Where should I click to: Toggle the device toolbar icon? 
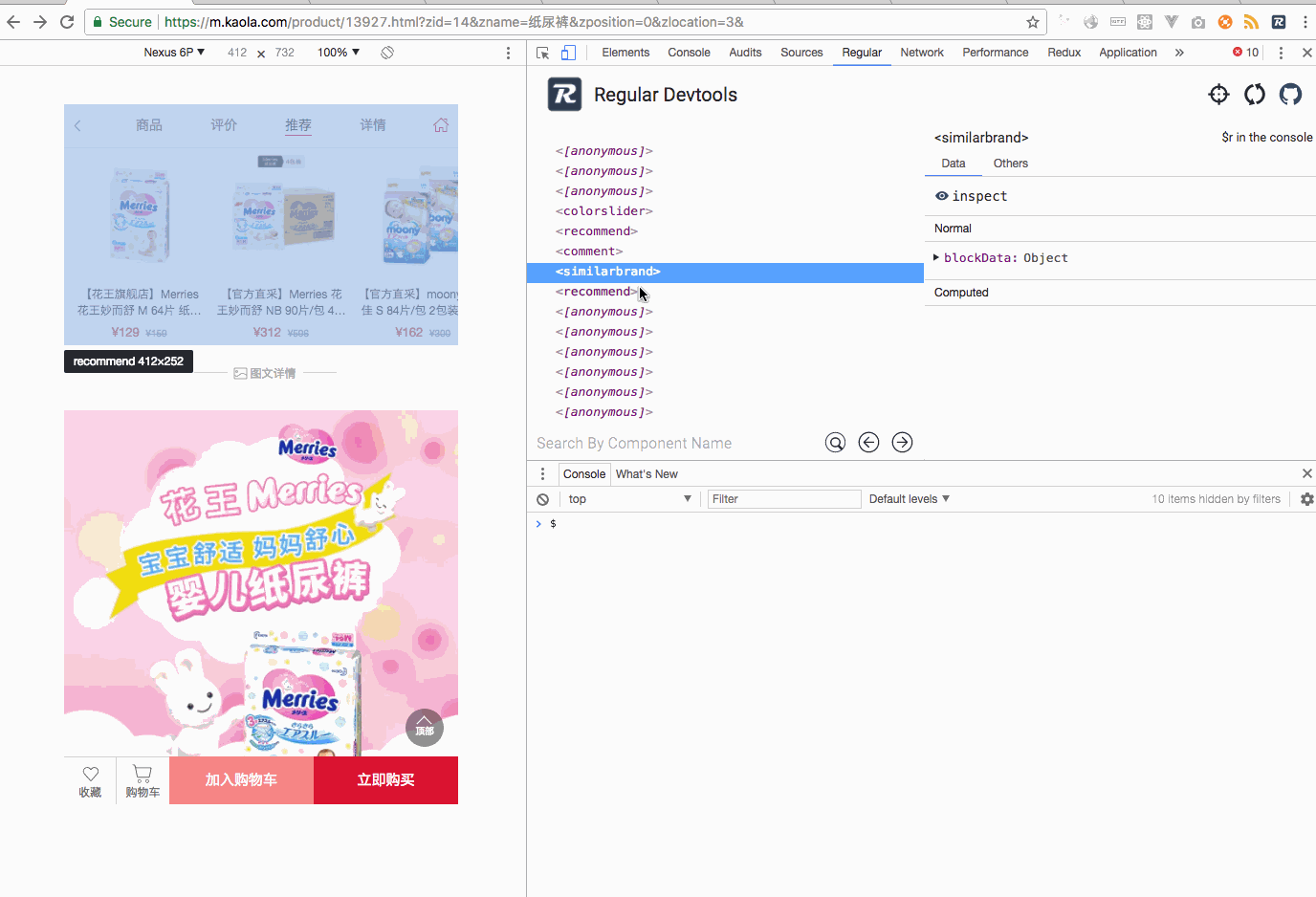click(568, 53)
